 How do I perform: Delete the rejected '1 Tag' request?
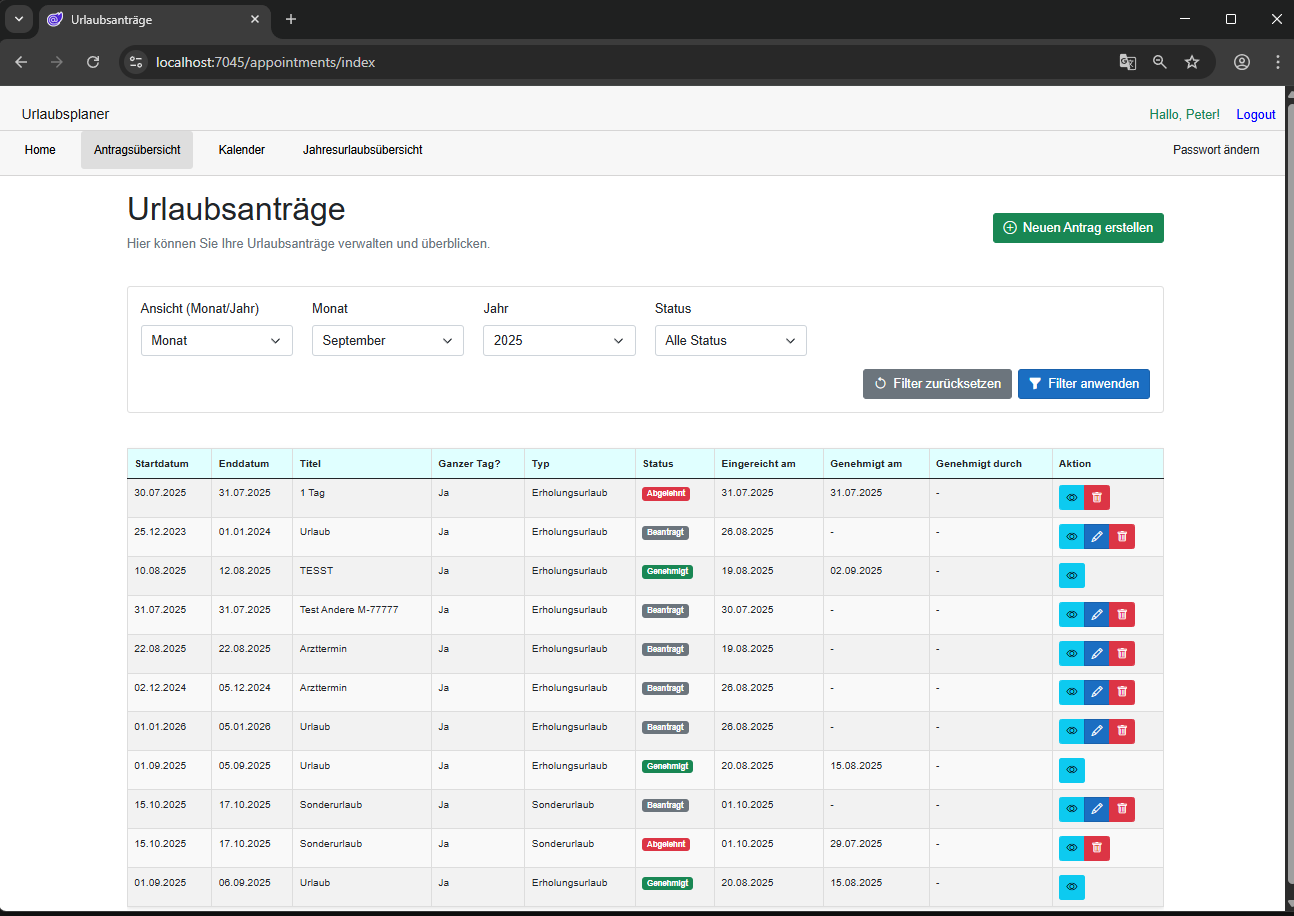point(1097,498)
